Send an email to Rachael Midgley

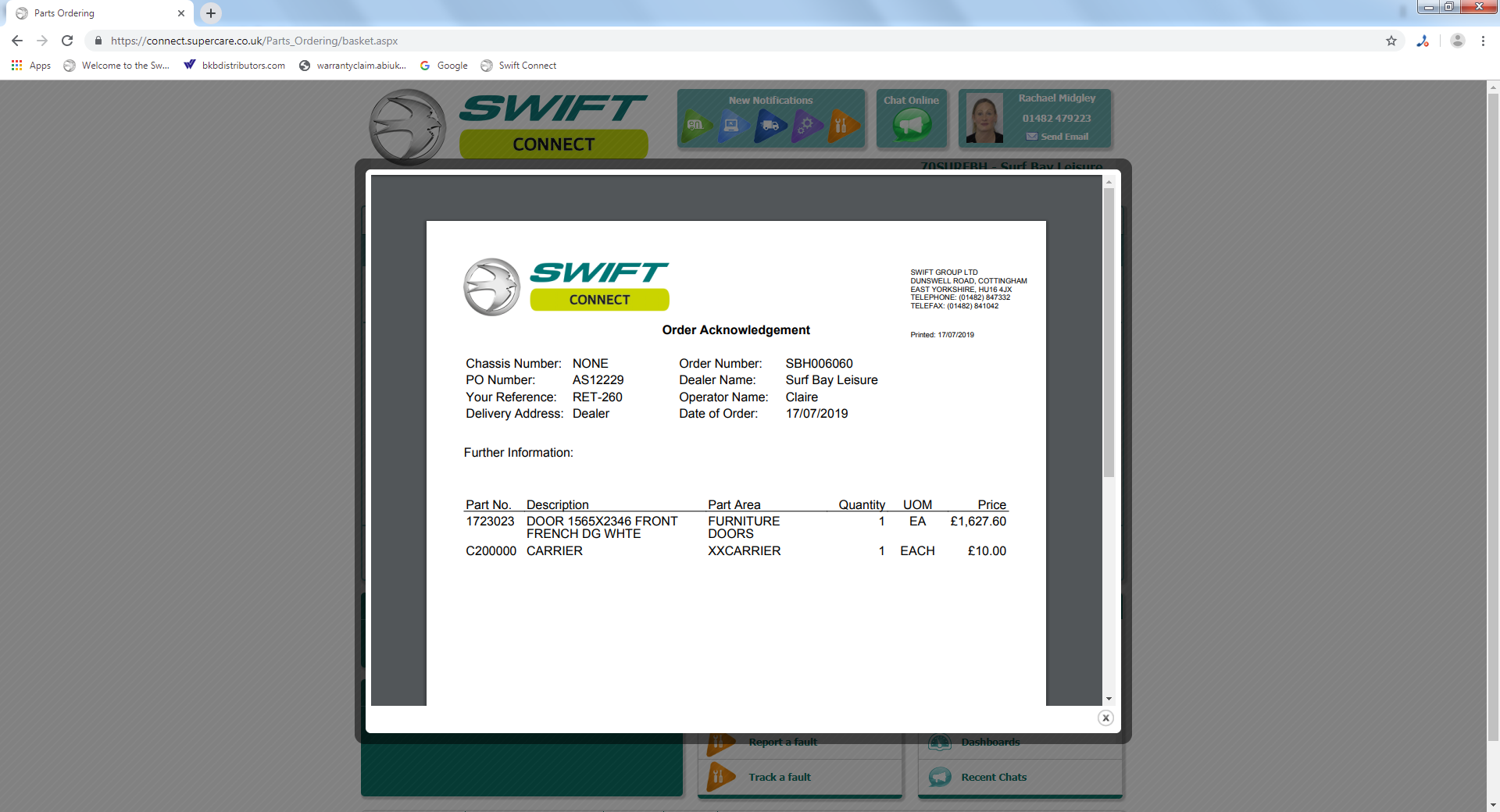[1057, 137]
